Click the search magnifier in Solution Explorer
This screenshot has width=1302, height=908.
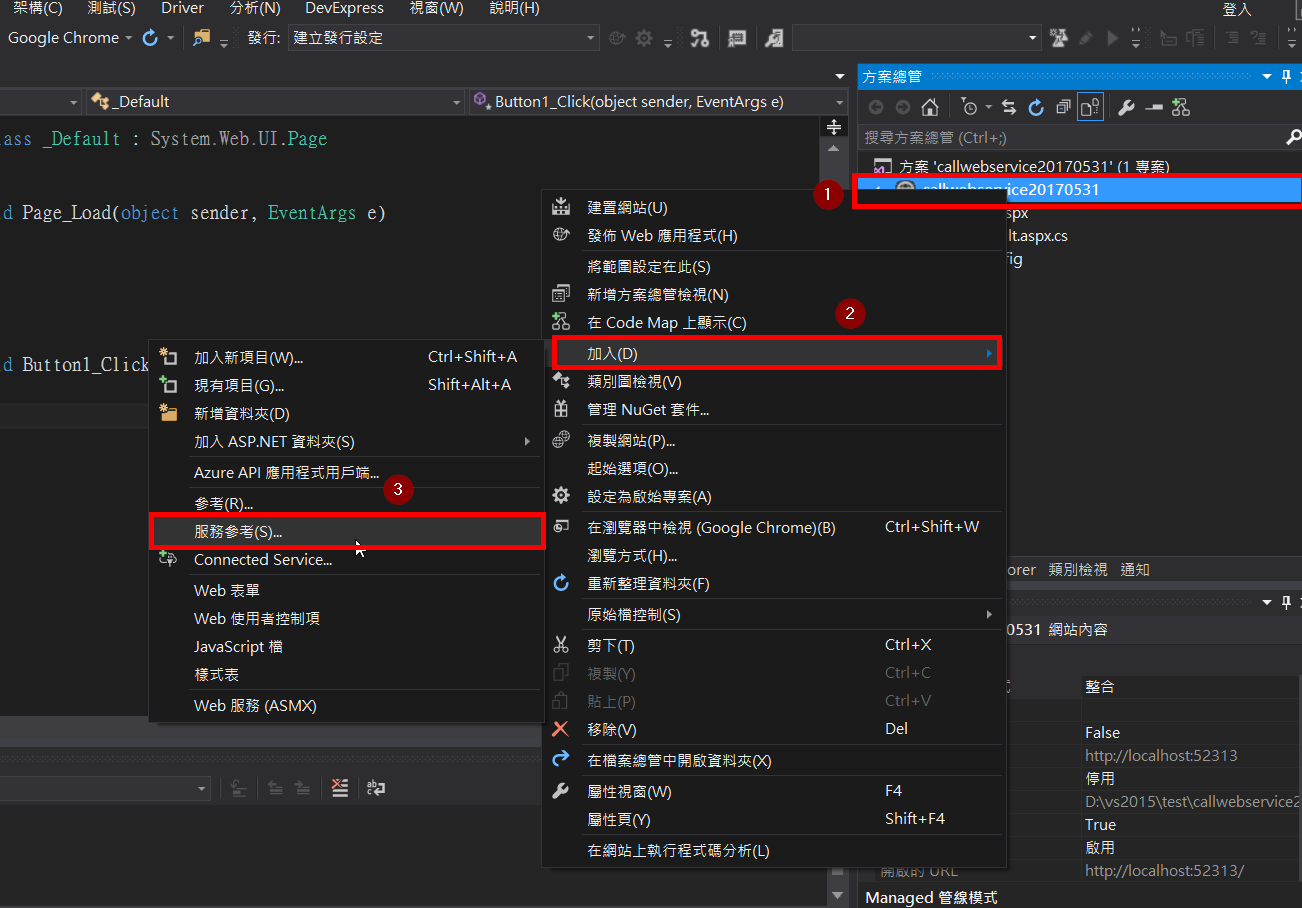(x=1293, y=137)
